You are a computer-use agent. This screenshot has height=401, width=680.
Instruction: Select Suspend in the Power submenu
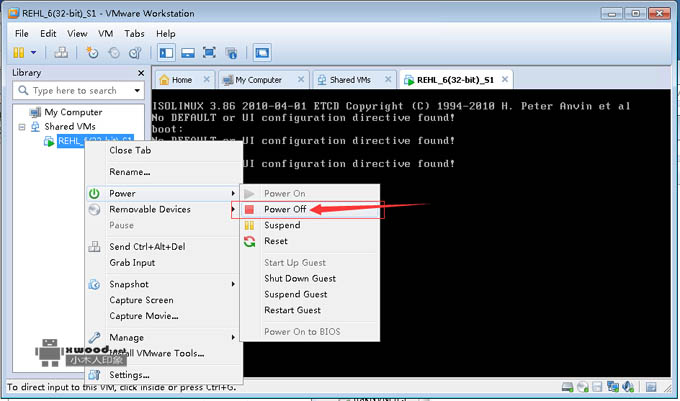point(310,225)
